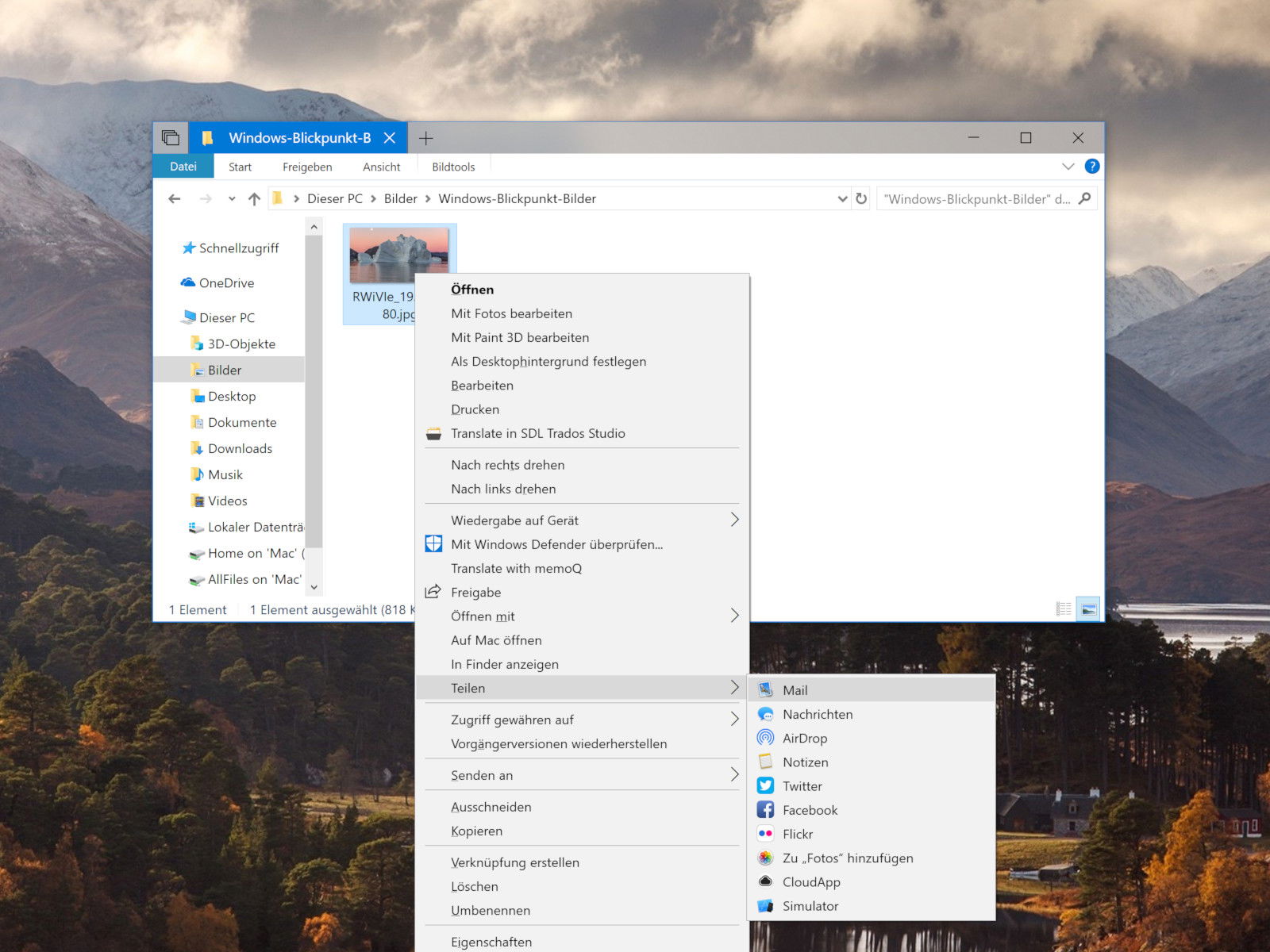
Task: Choose Umbenennen in context menu
Action: pos(582,910)
